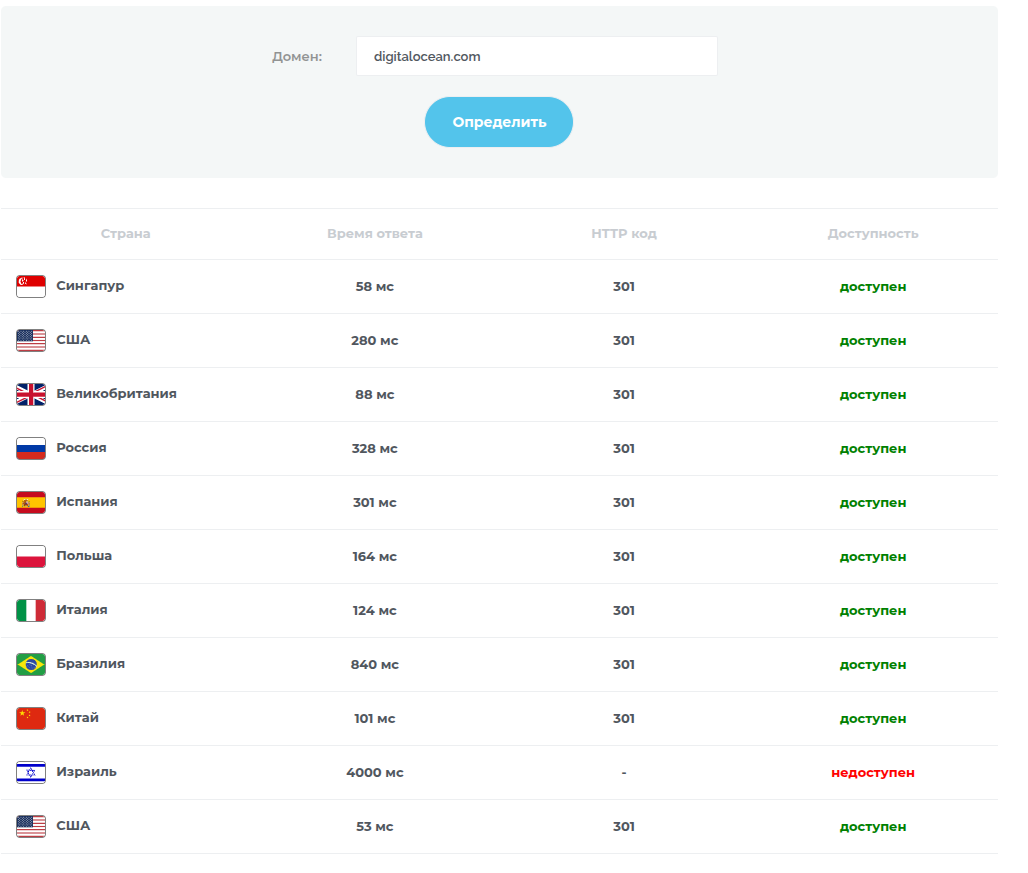Click the доступен status in Китай row
Image resolution: width=1028 pixels, height=873 pixels.
(x=873, y=718)
